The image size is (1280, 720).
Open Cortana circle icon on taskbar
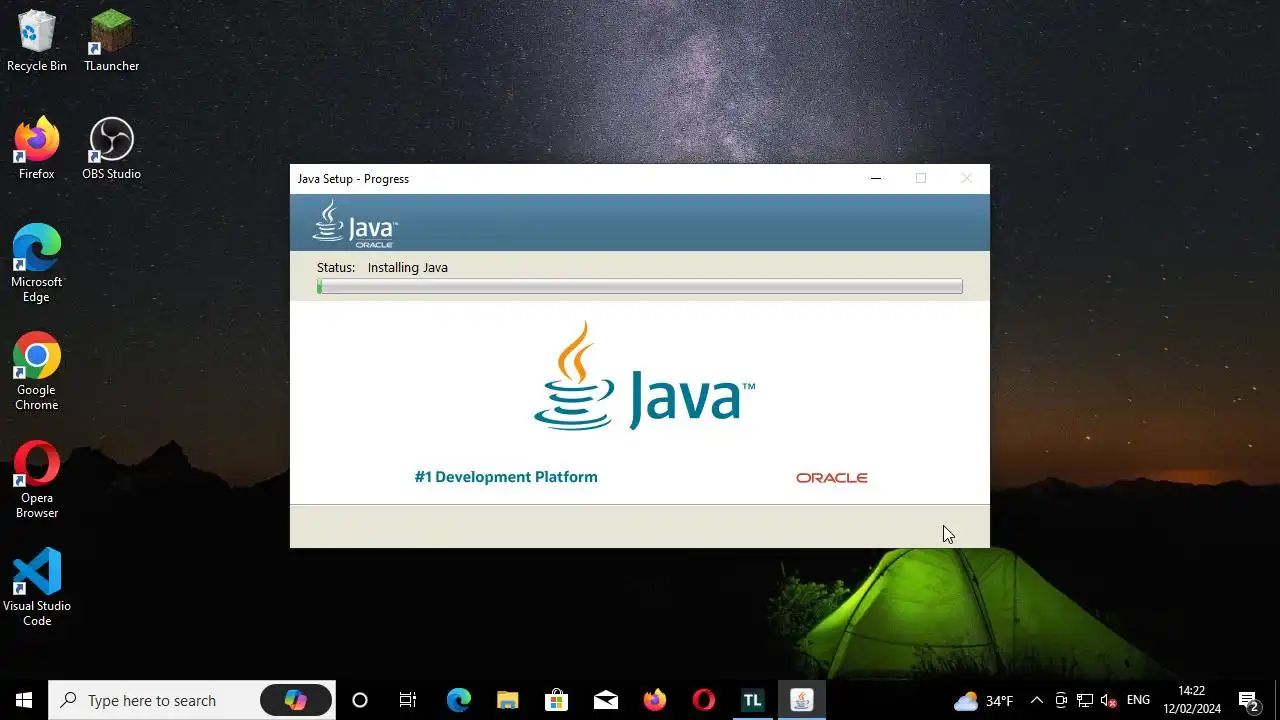tap(360, 700)
